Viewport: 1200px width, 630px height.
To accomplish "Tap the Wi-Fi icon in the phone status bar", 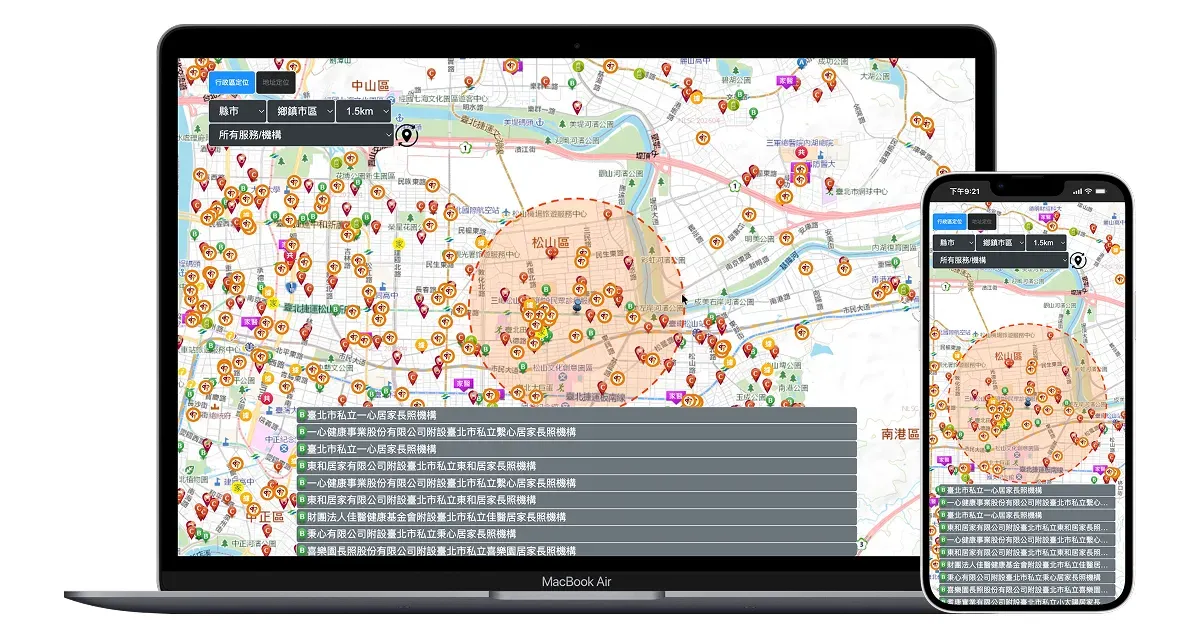I will 1088,191.
